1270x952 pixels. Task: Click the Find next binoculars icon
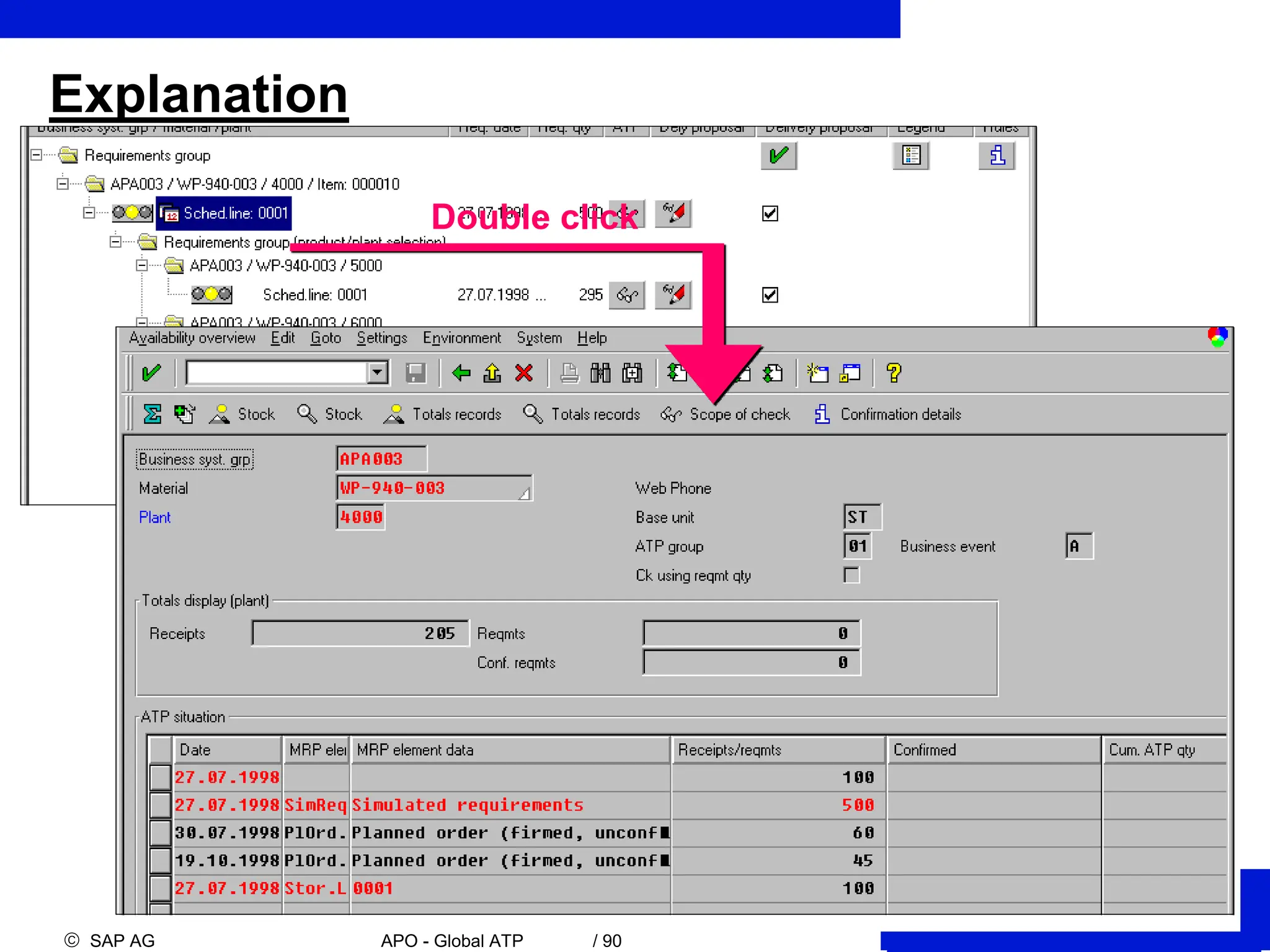[x=632, y=373]
